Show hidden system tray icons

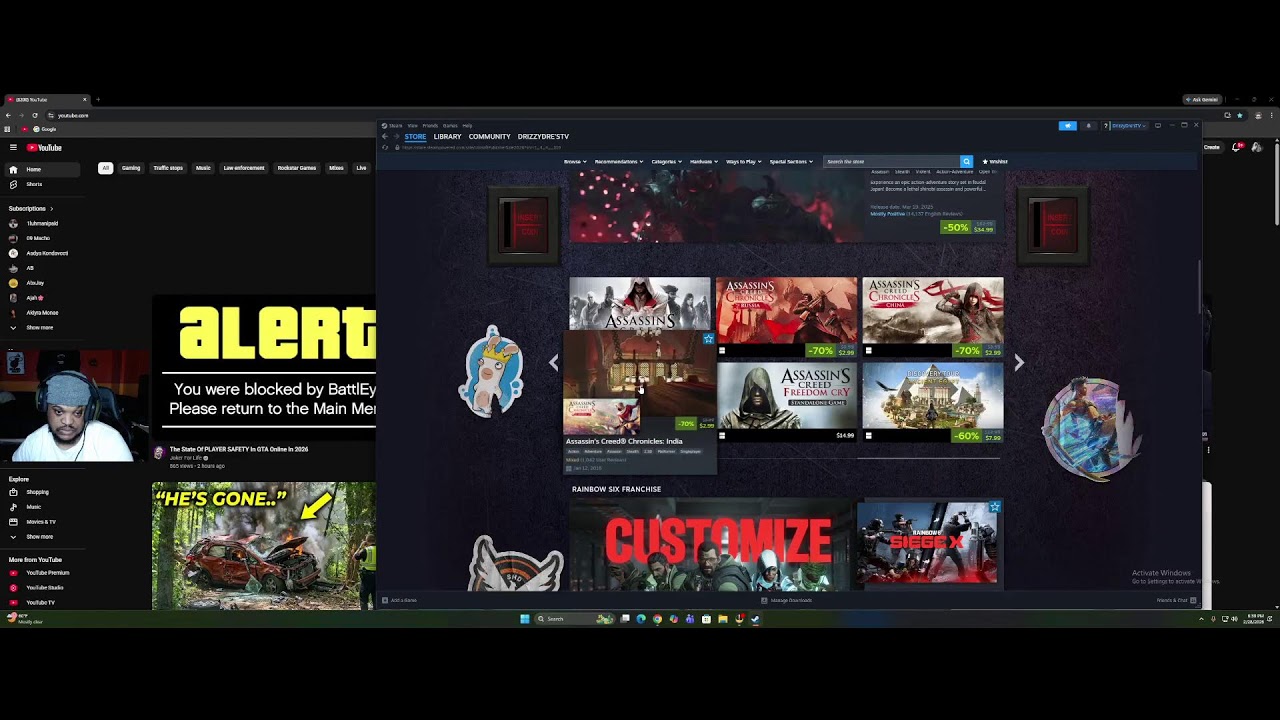[x=1202, y=619]
